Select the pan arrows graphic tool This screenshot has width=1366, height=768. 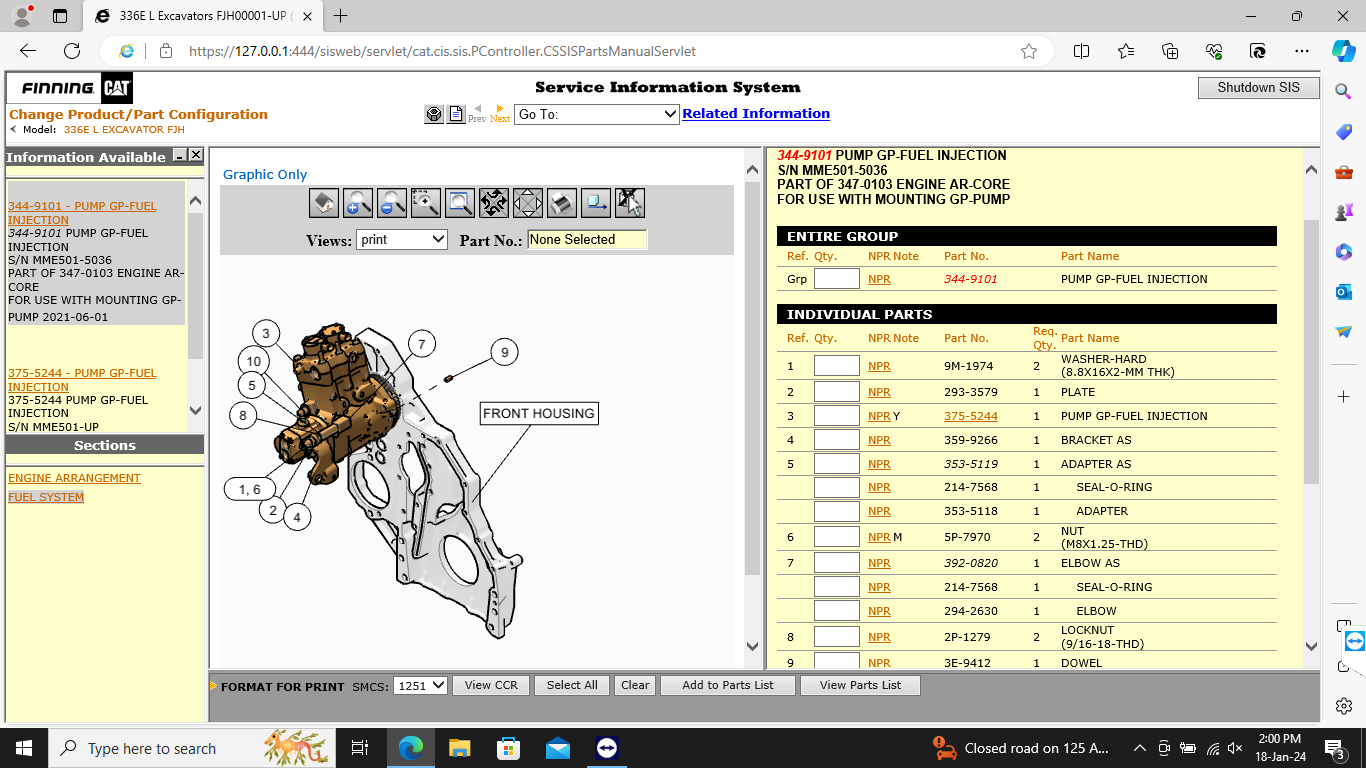(527, 202)
